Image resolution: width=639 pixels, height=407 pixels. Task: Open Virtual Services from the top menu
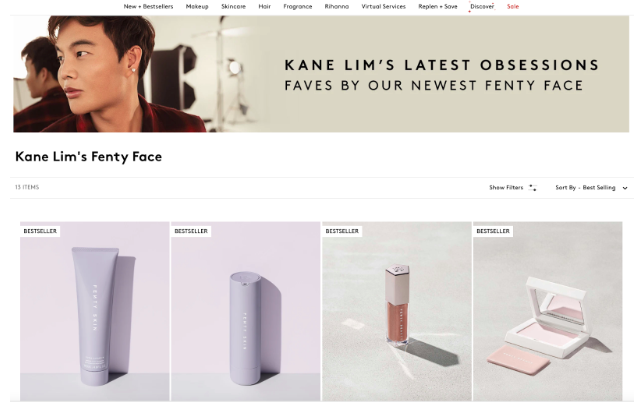click(383, 6)
